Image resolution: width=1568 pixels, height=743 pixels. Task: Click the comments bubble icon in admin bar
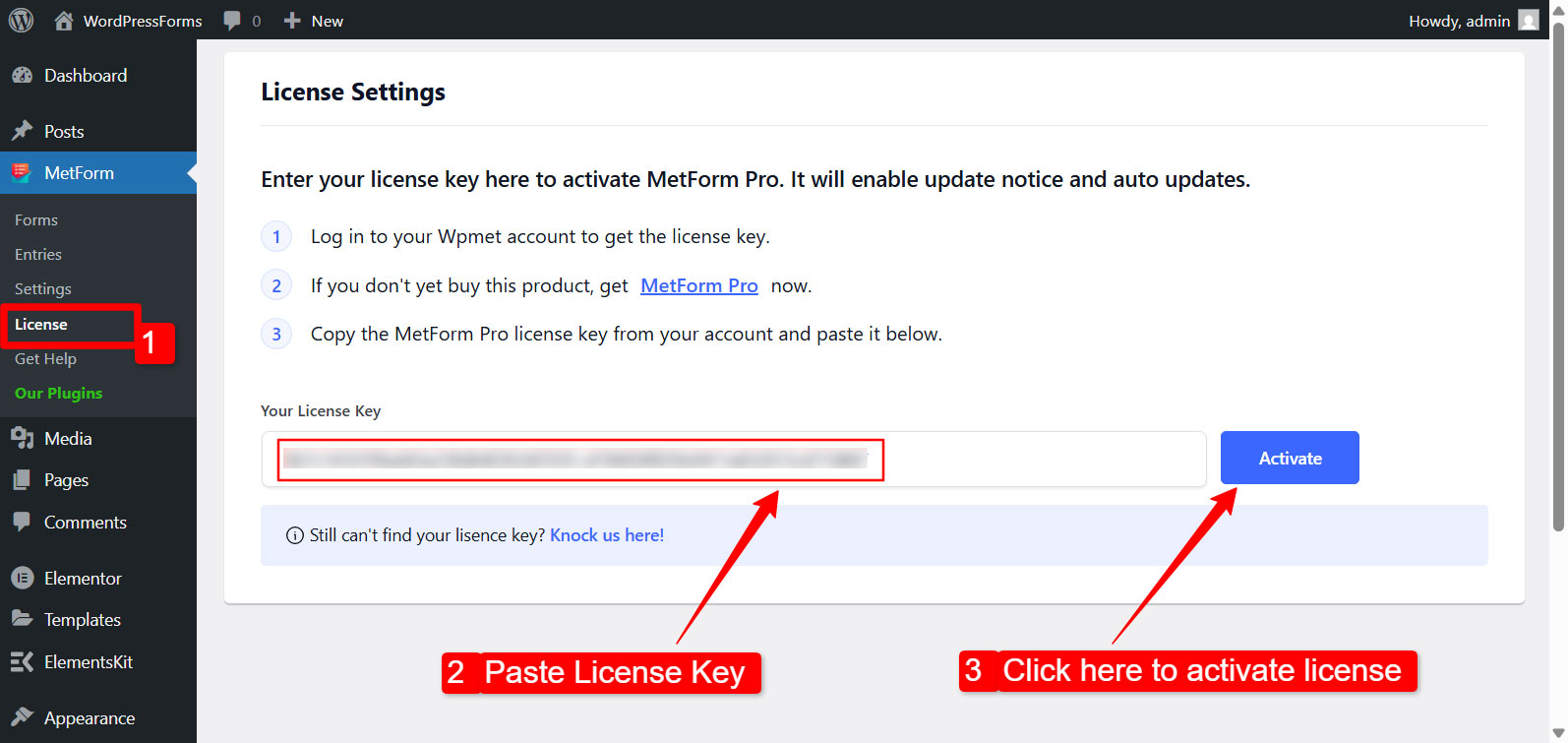232,21
